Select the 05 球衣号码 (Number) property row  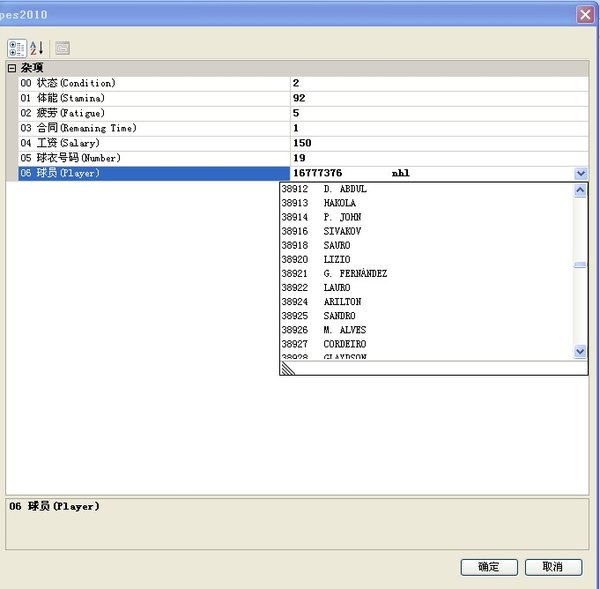pos(154,158)
